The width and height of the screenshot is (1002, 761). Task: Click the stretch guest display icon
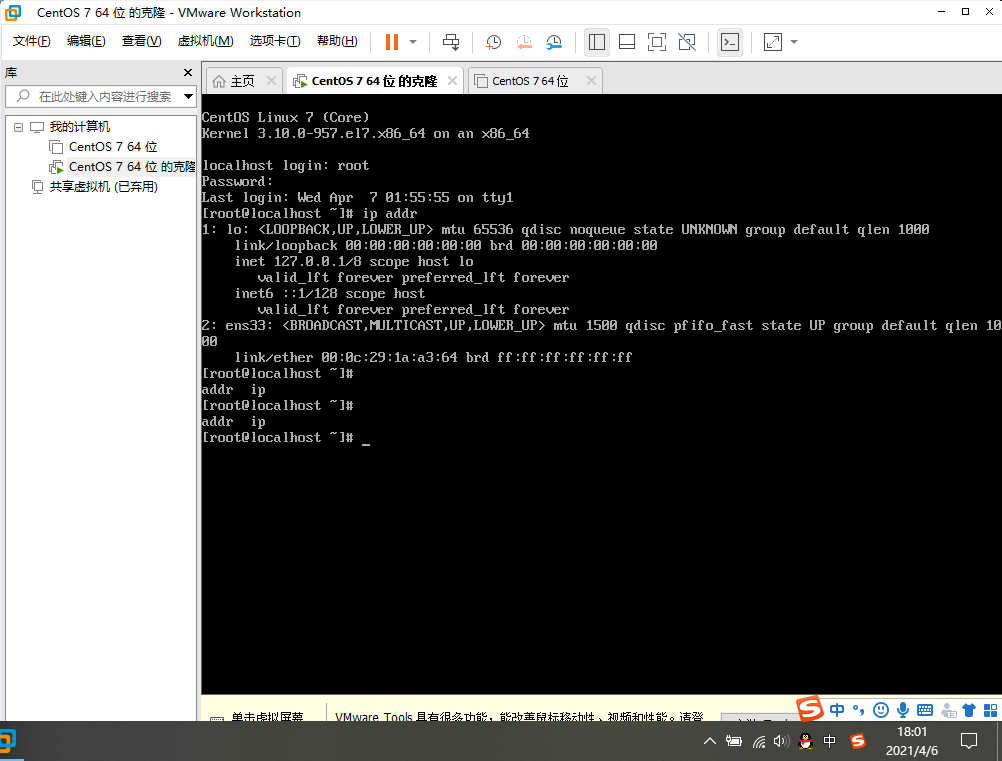pos(773,42)
